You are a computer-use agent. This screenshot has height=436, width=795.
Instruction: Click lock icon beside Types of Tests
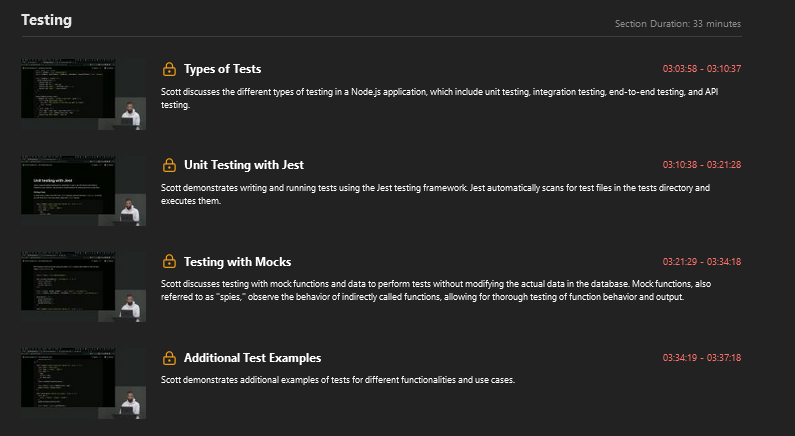[169, 69]
